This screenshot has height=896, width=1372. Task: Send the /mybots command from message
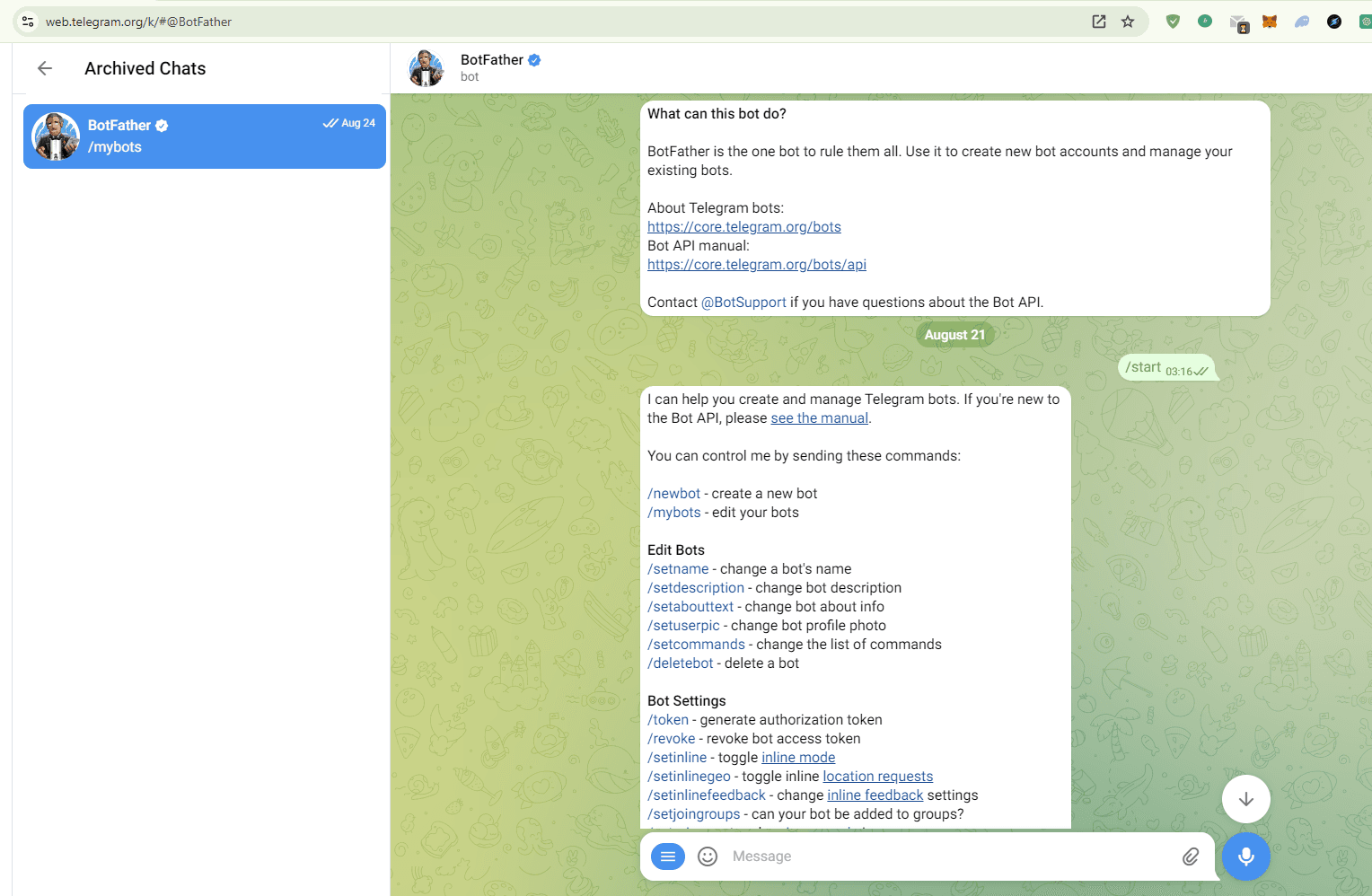click(673, 513)
